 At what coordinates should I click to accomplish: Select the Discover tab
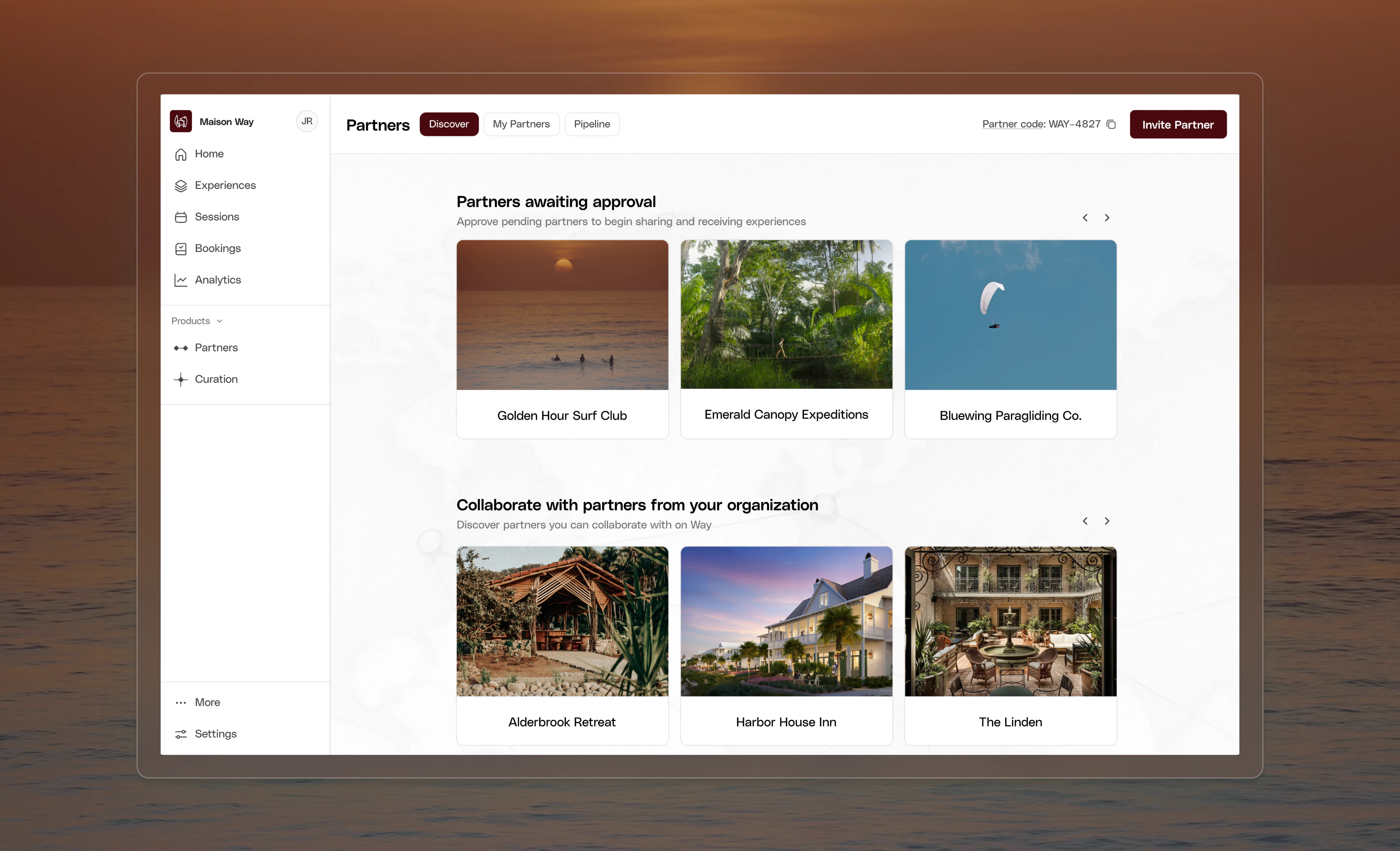[448, 124]
